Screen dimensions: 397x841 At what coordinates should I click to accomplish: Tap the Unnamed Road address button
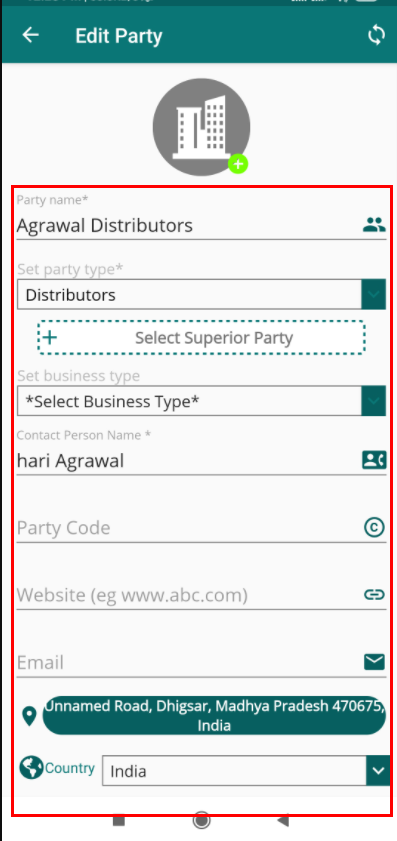click(214, 715)
